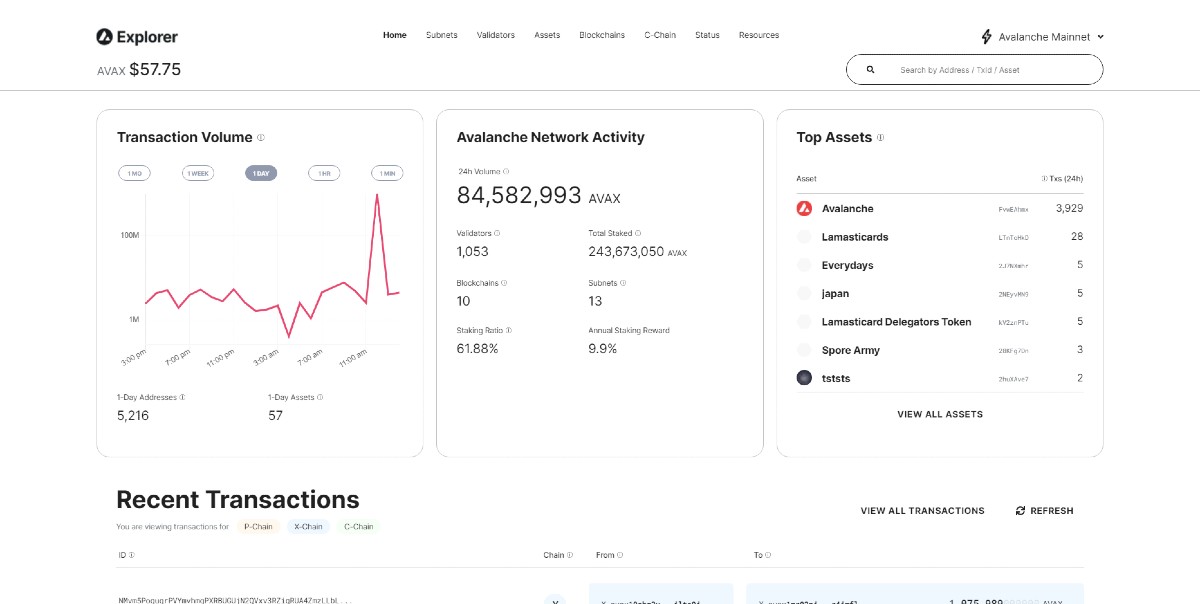Click info icon next to Staking Ratio
This screenshot has width=1200, height=604.
(x=509, y=330)
